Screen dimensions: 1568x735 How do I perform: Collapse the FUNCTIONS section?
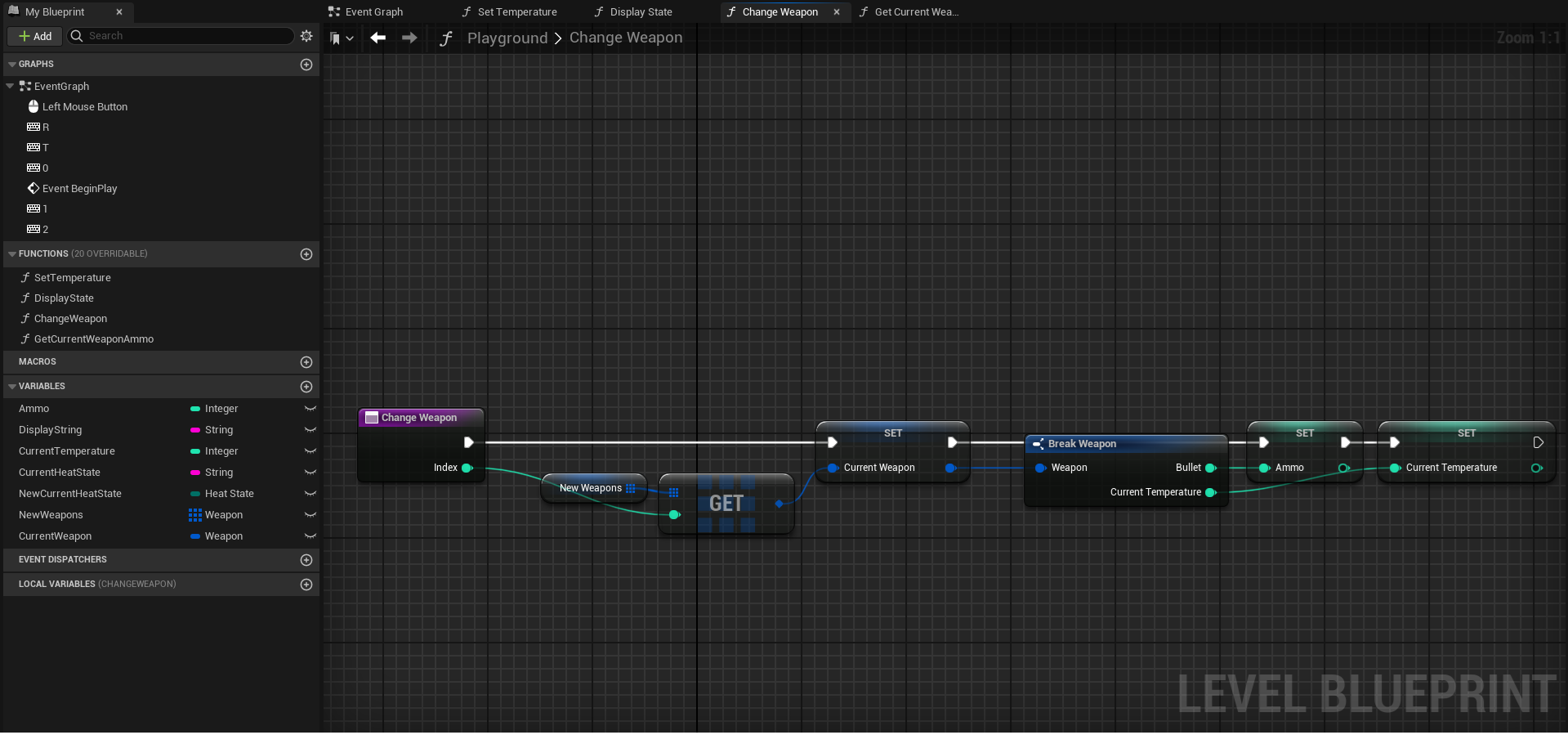click(x=12, y=254)
